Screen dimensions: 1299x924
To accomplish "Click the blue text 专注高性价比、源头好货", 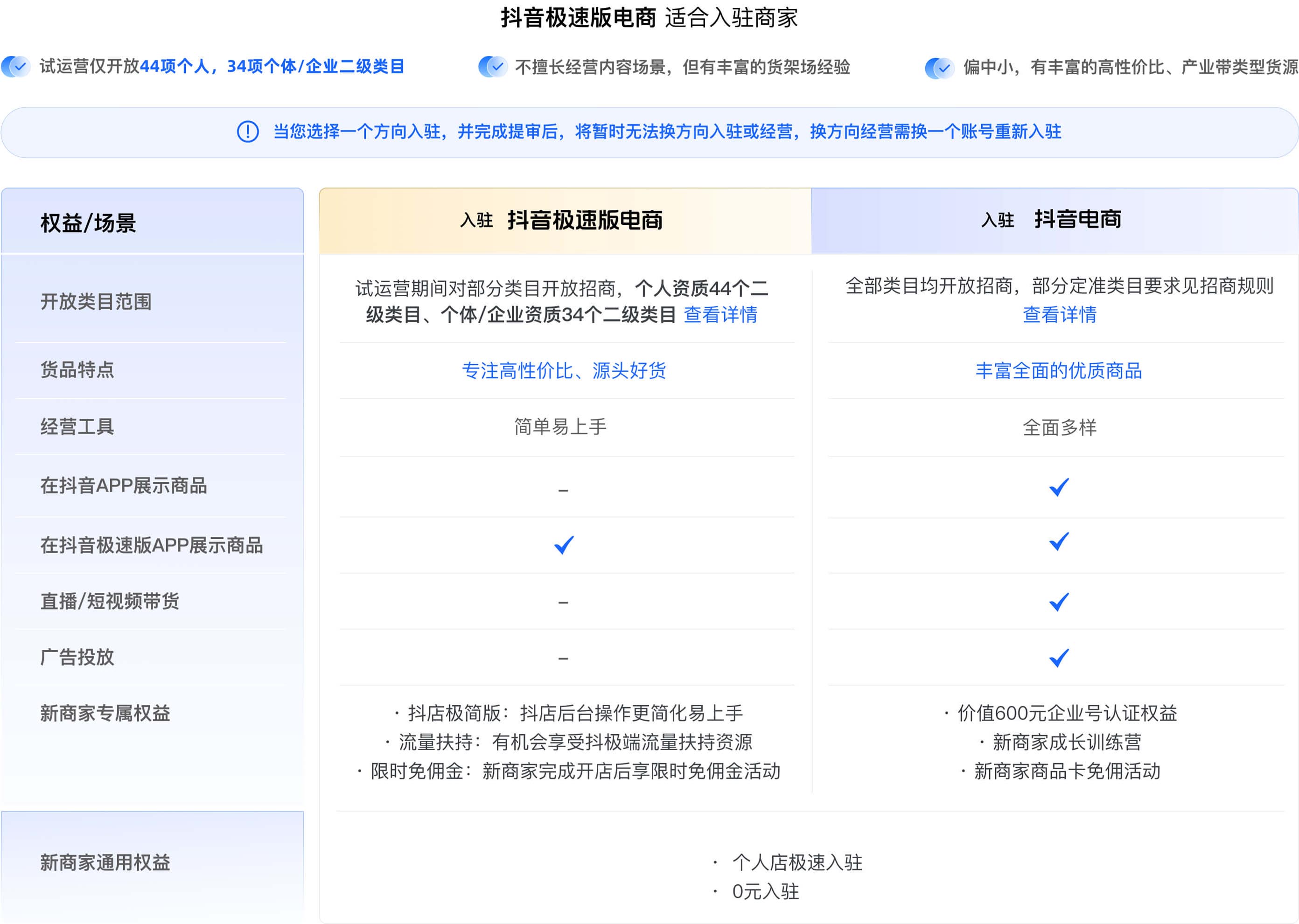I will pos(564,370).
